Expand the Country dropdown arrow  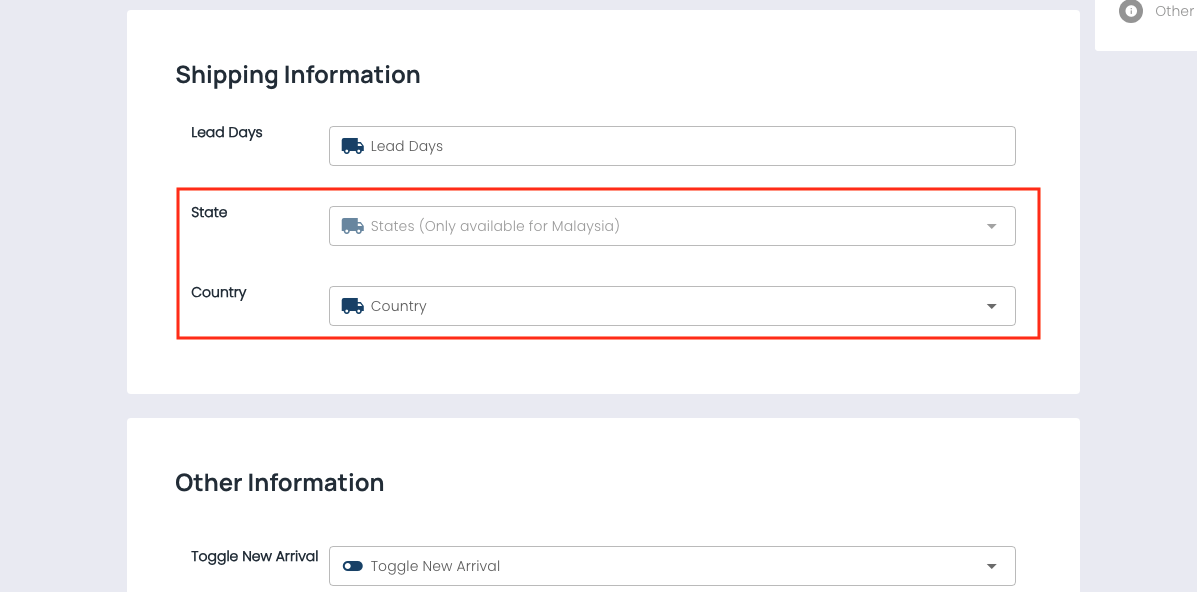pyautogui.click(x=991, y=306)
